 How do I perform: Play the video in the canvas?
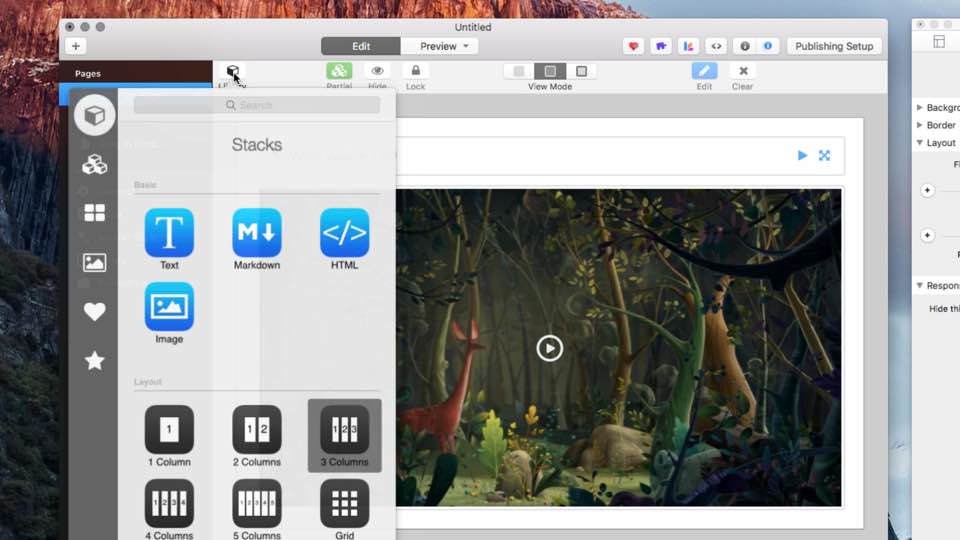tap(549, 348)
